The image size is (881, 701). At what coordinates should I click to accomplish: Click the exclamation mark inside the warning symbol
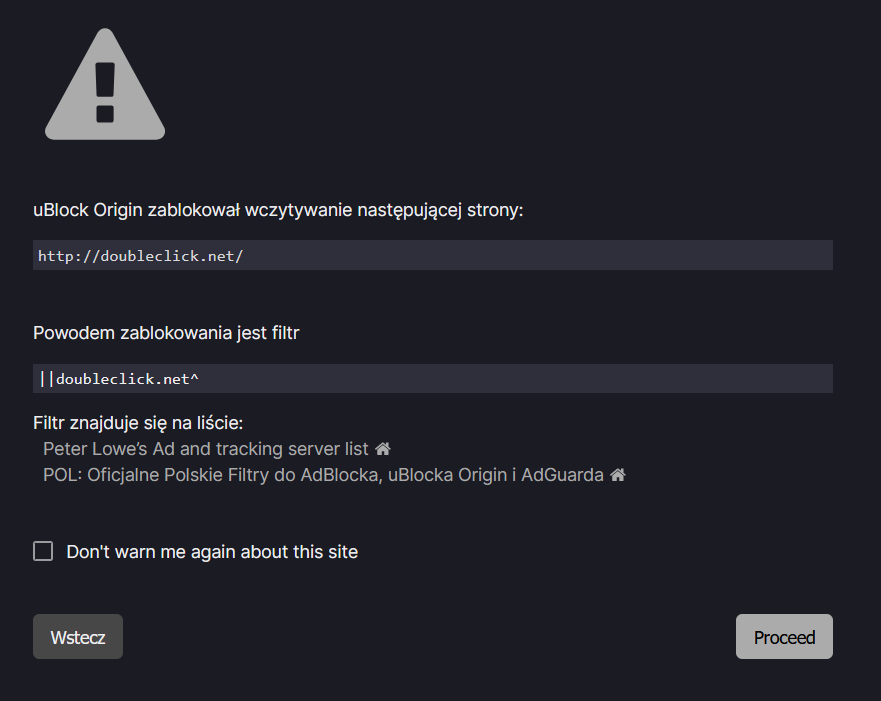pos(104,90)
